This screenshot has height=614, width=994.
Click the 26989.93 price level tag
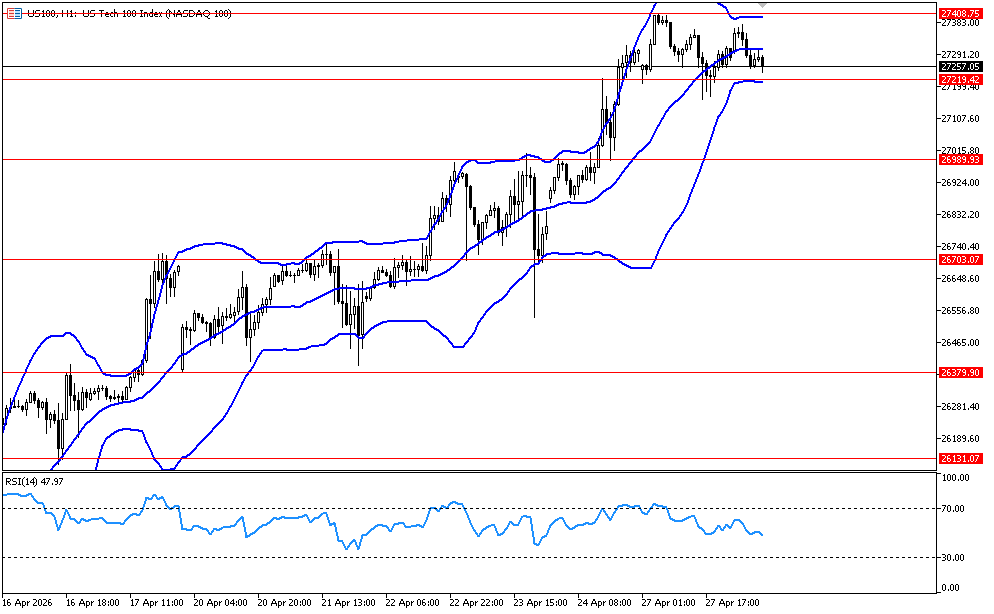(960, 159)
